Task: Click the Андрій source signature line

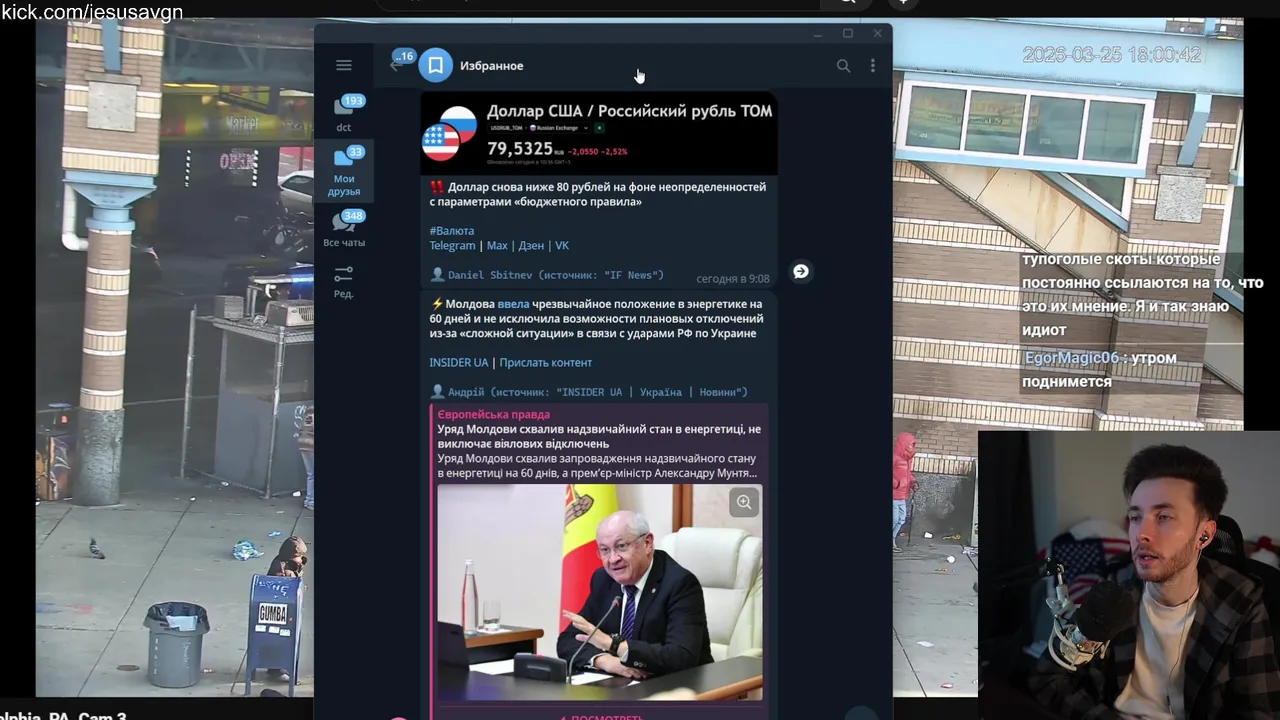Action: pos(589,392)
